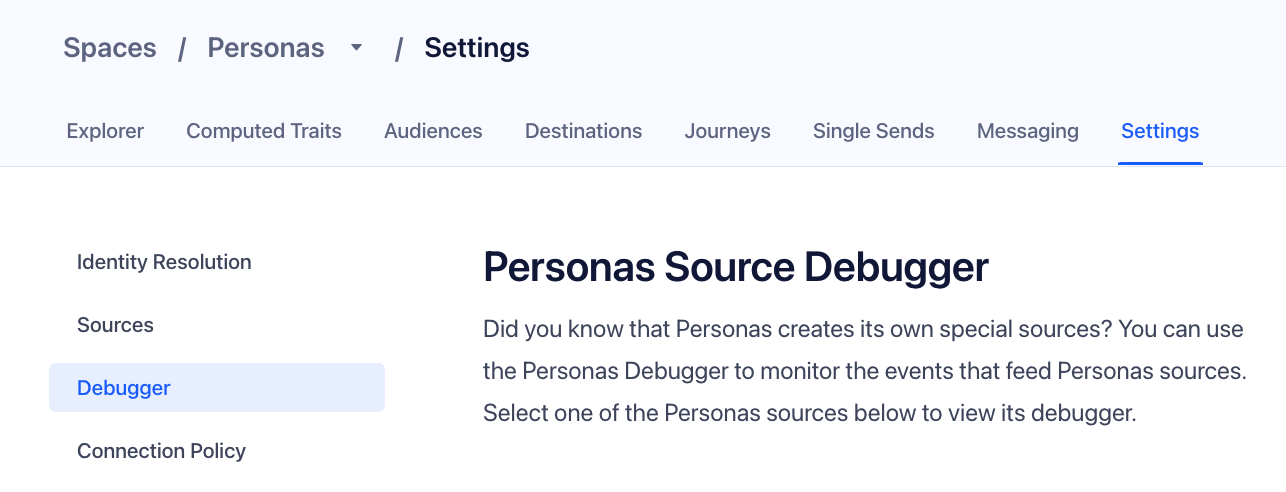
Task: Click the Debugger description paragraph text
Action: [864, 371]
